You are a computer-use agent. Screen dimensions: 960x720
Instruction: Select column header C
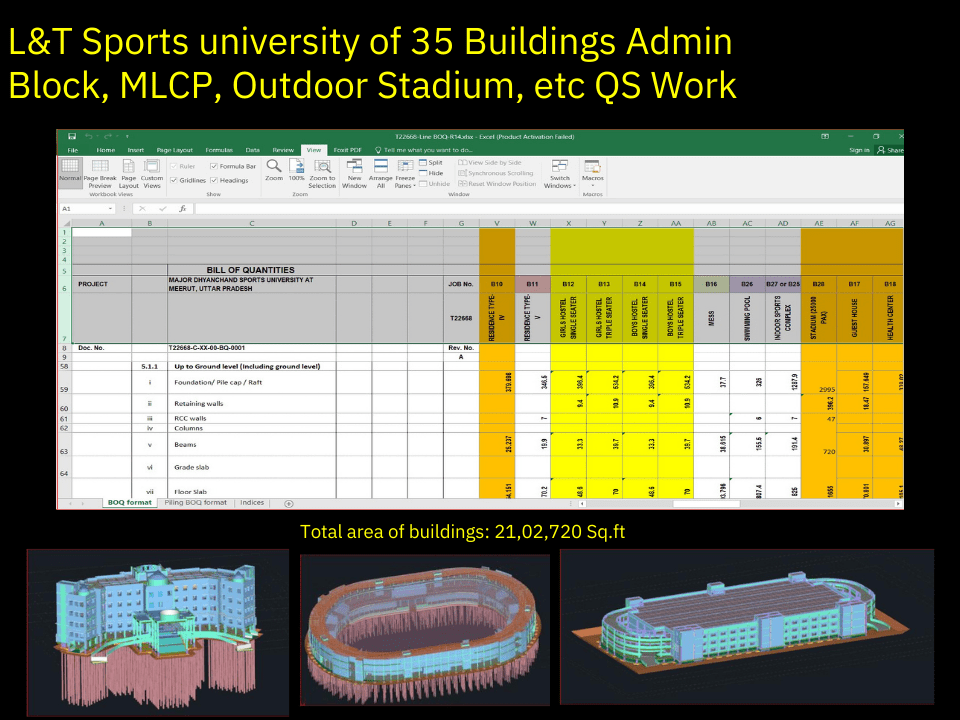pyautogui.click(x=252, y=223)
